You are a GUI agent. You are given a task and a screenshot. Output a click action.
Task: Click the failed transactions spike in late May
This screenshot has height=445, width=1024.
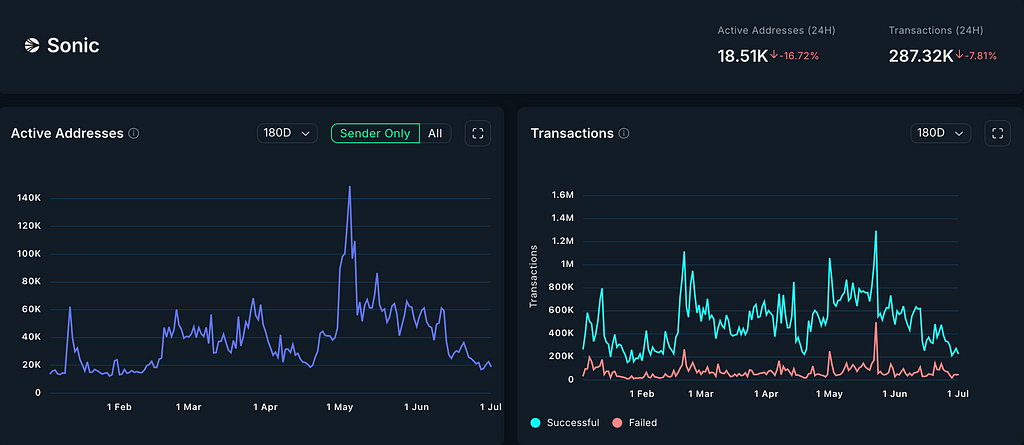click(875, 322)
